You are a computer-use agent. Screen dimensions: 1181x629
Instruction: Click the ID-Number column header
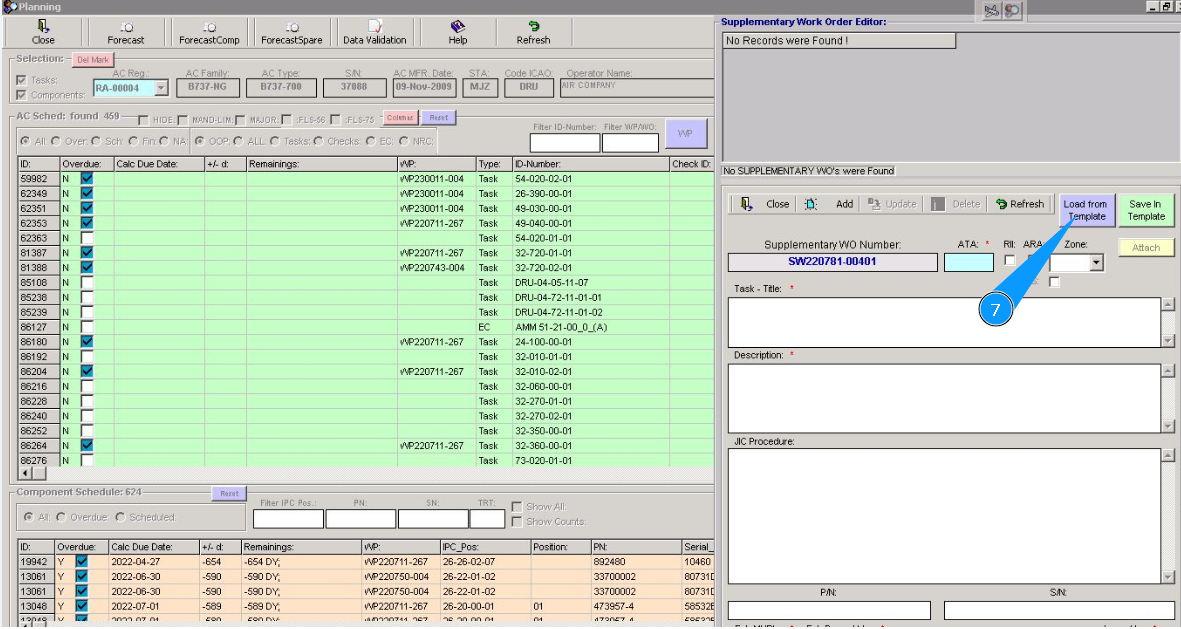pos(590,163)
